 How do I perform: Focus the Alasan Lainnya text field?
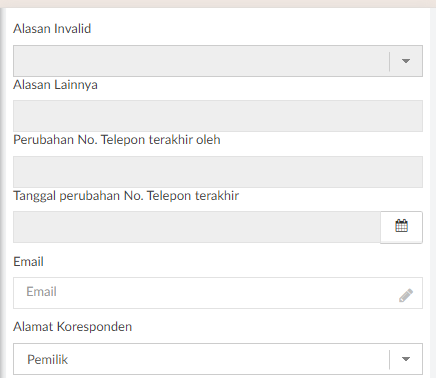pyautogui.click(x=218, y=116)
